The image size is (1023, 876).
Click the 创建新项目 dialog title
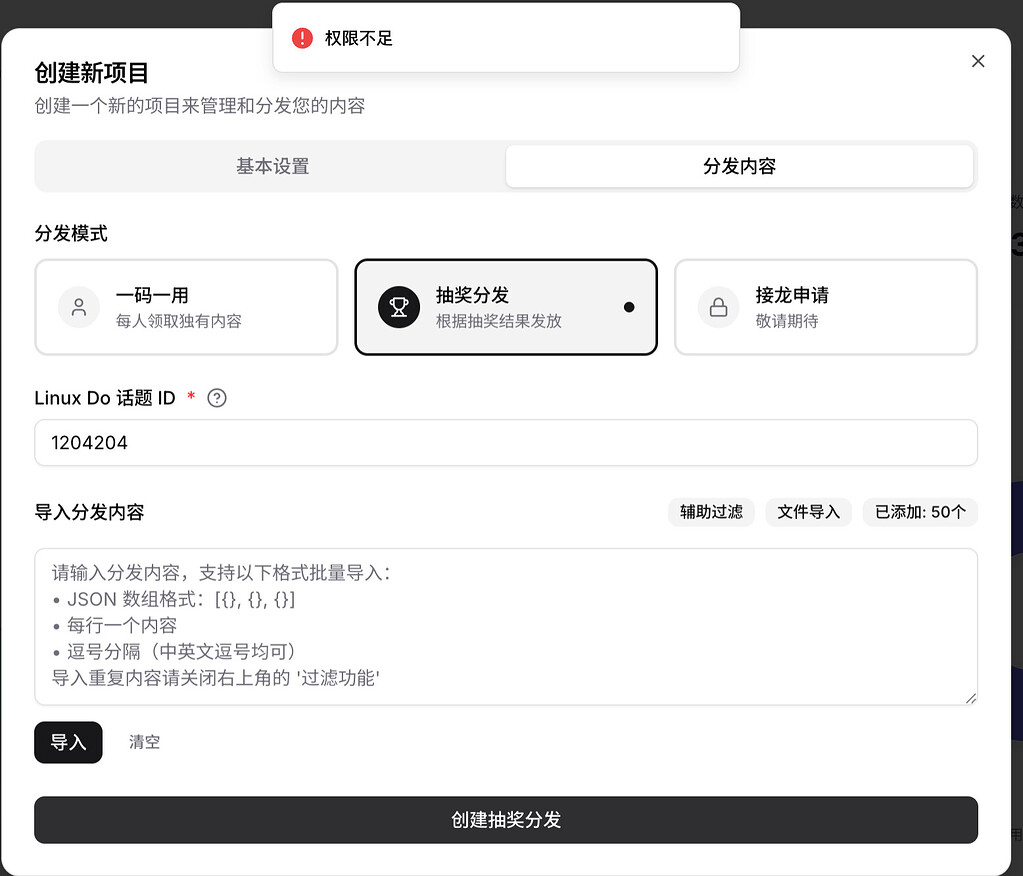coord(91,72)
